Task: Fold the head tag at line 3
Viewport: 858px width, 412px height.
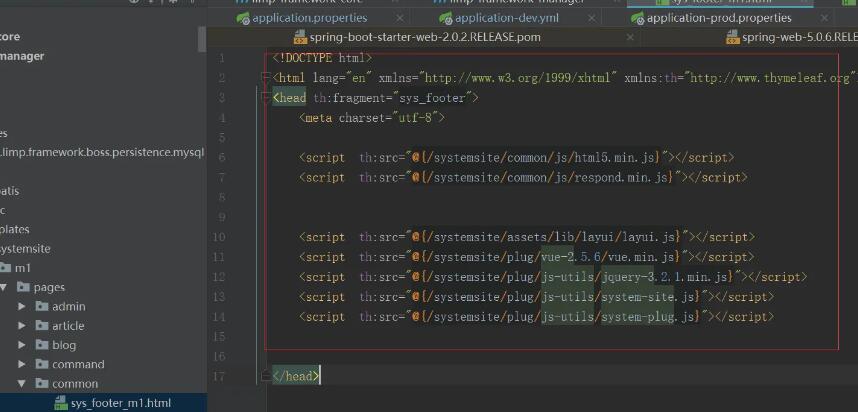Action: (266, 97)
